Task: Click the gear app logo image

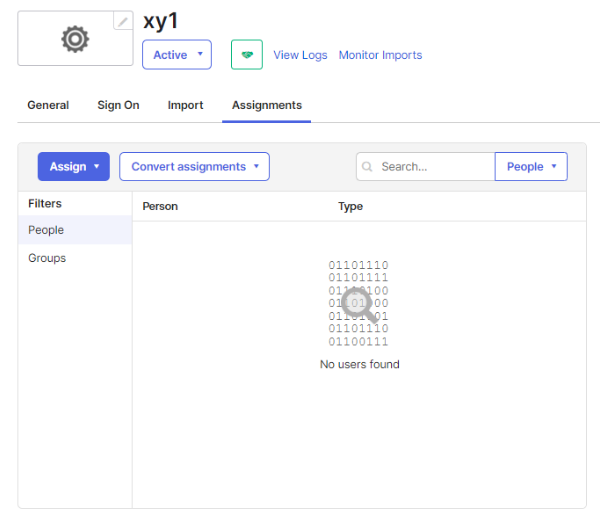Action: click(75, 39)
